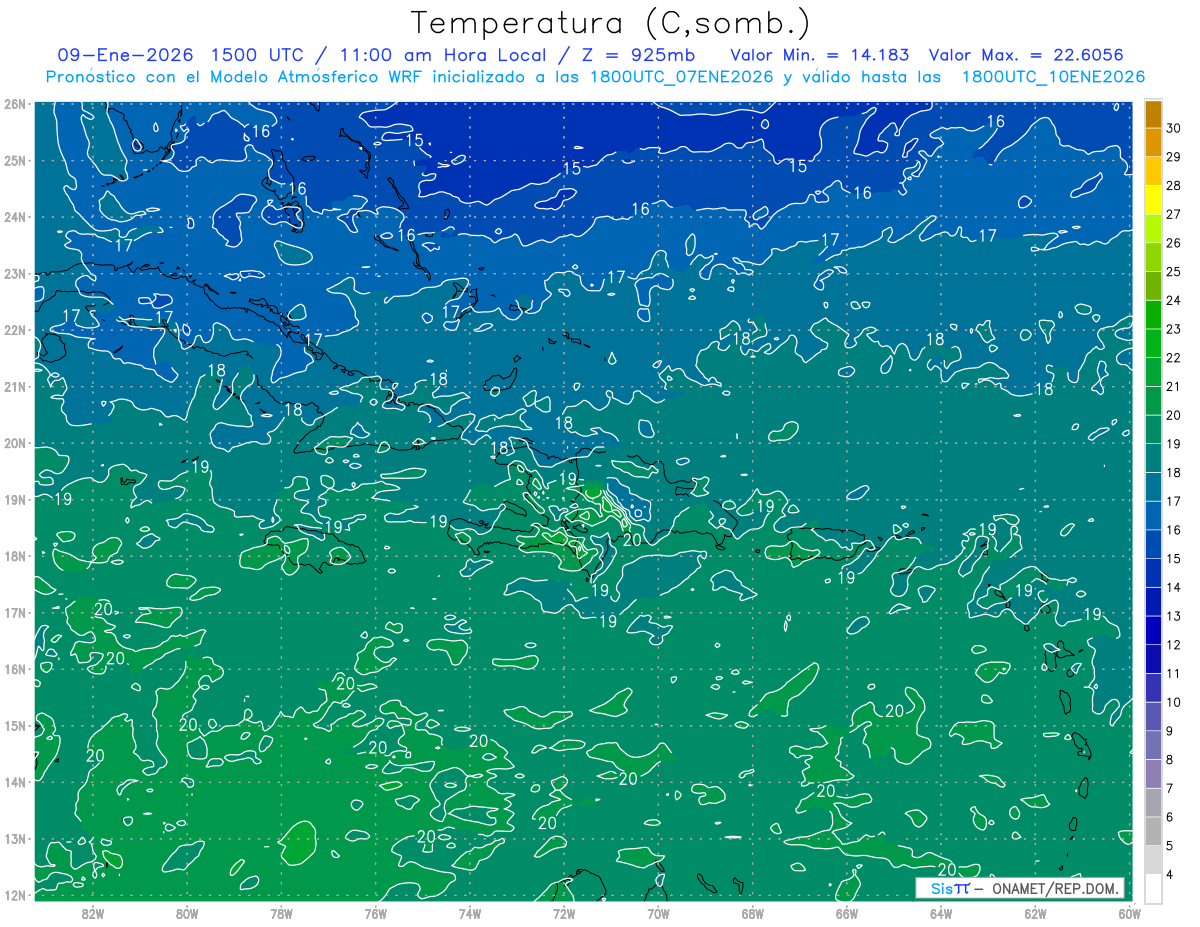Click the color scale label "30"

1174,128
